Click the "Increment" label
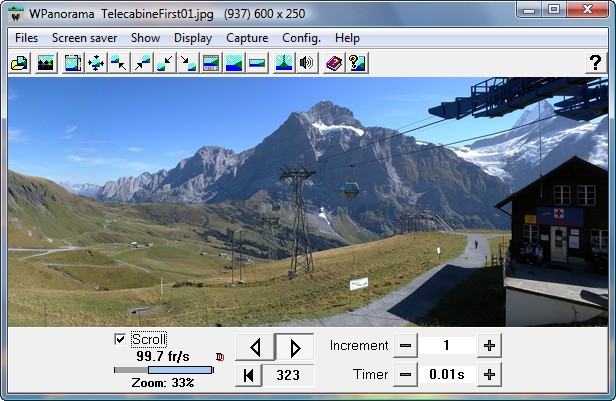 tap(359, 346)
